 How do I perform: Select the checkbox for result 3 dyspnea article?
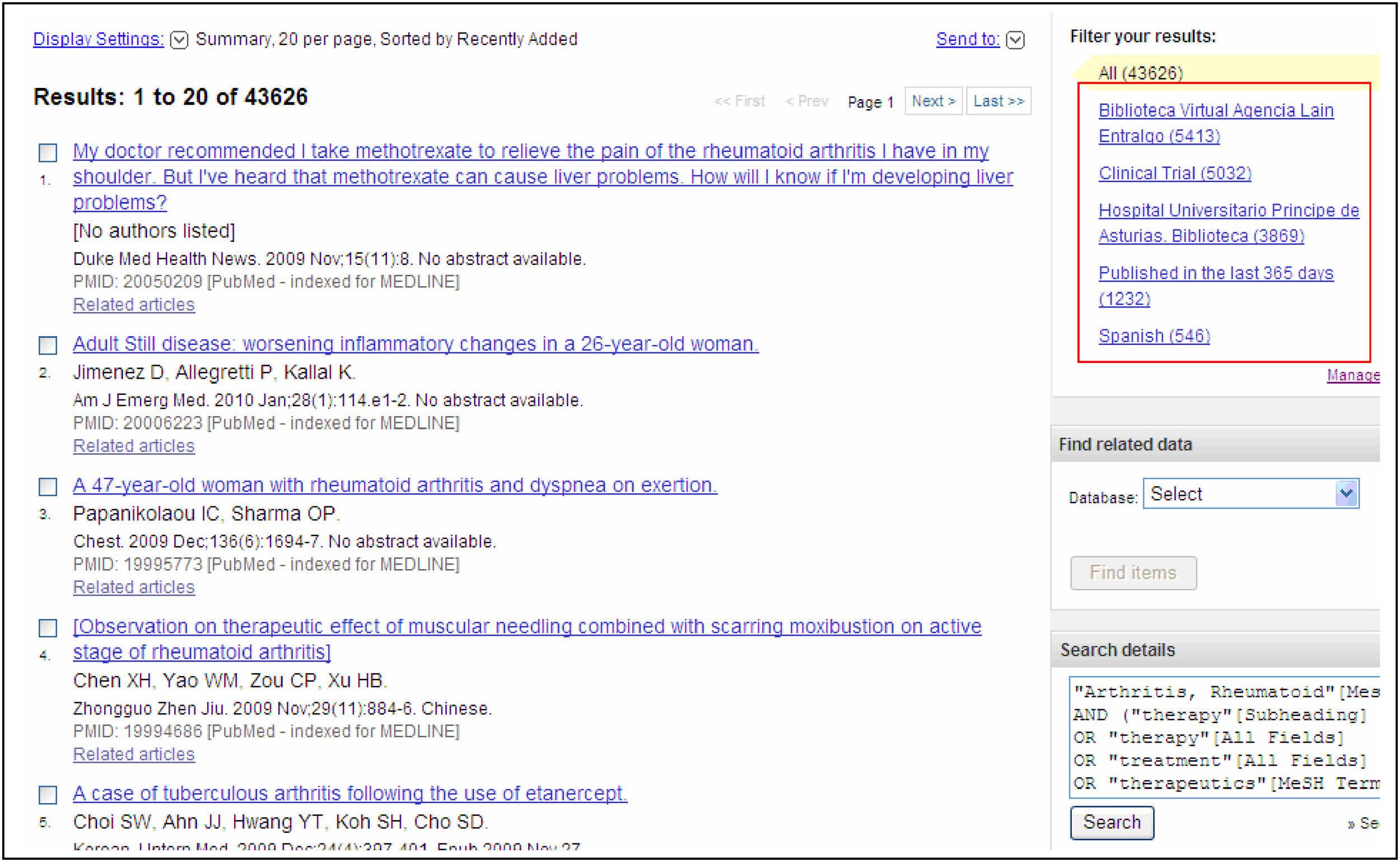pyautogui.click(x=48, y=486)
